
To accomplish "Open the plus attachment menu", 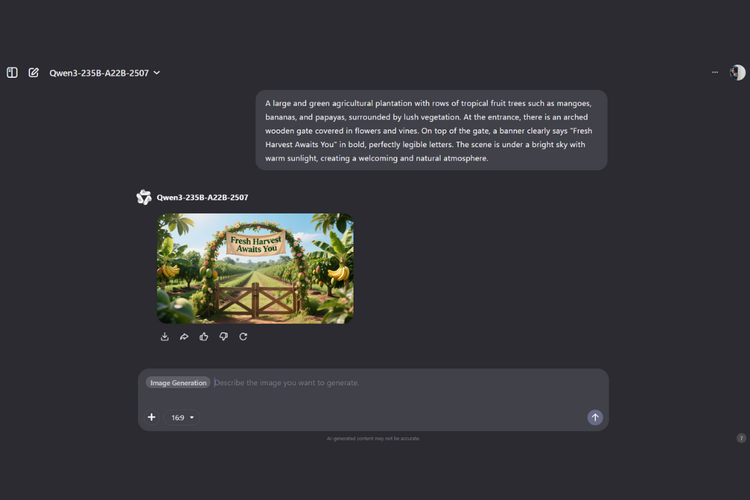I will [x=152, y=417].
